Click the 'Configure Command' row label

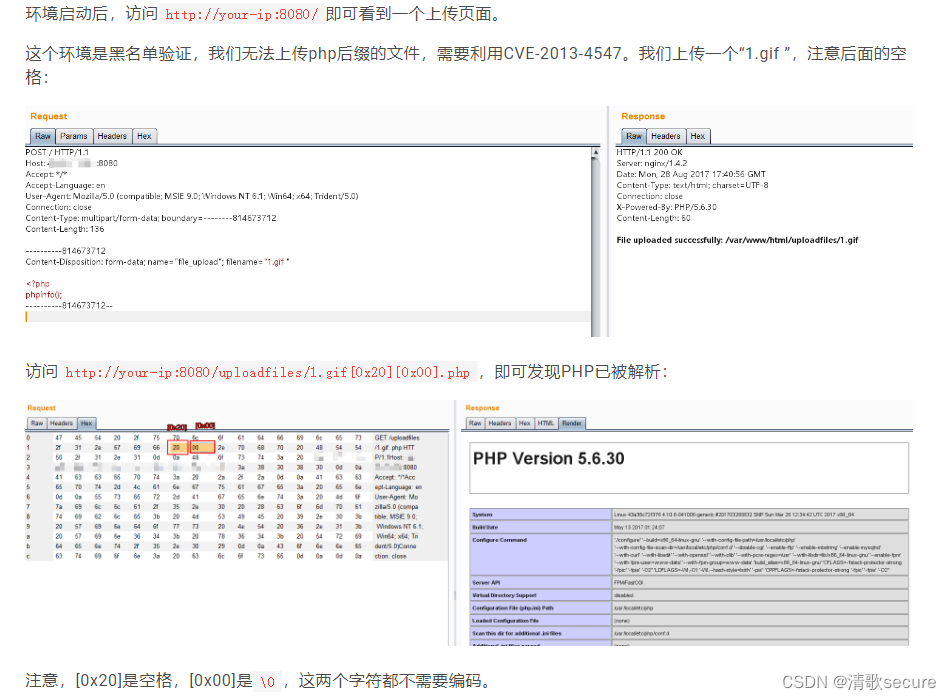500,540
